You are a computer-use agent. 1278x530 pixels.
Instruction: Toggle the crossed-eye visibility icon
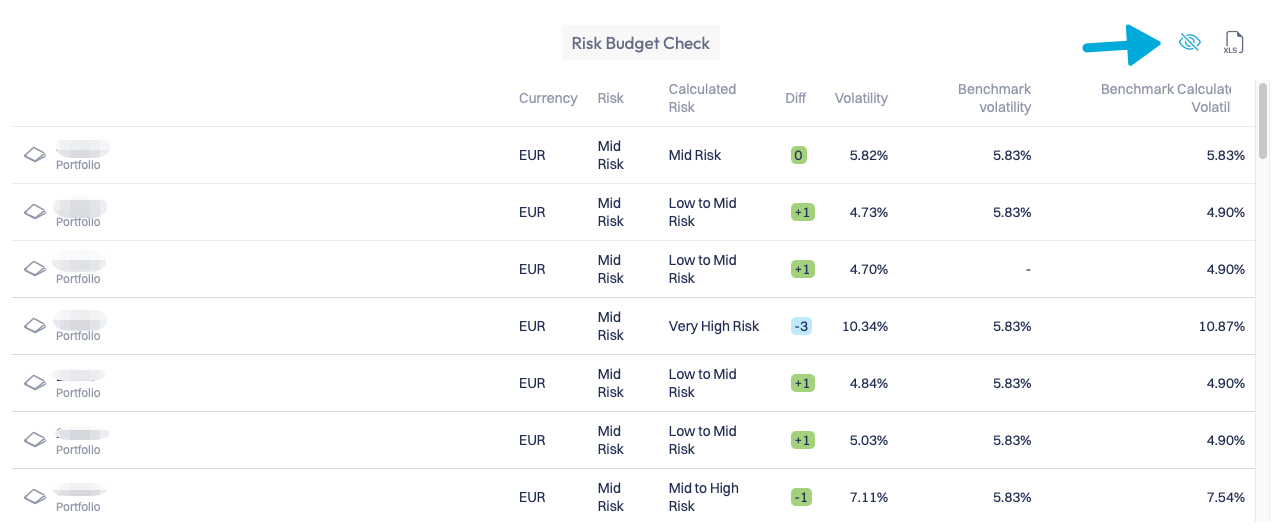[x=1189, y=42]
